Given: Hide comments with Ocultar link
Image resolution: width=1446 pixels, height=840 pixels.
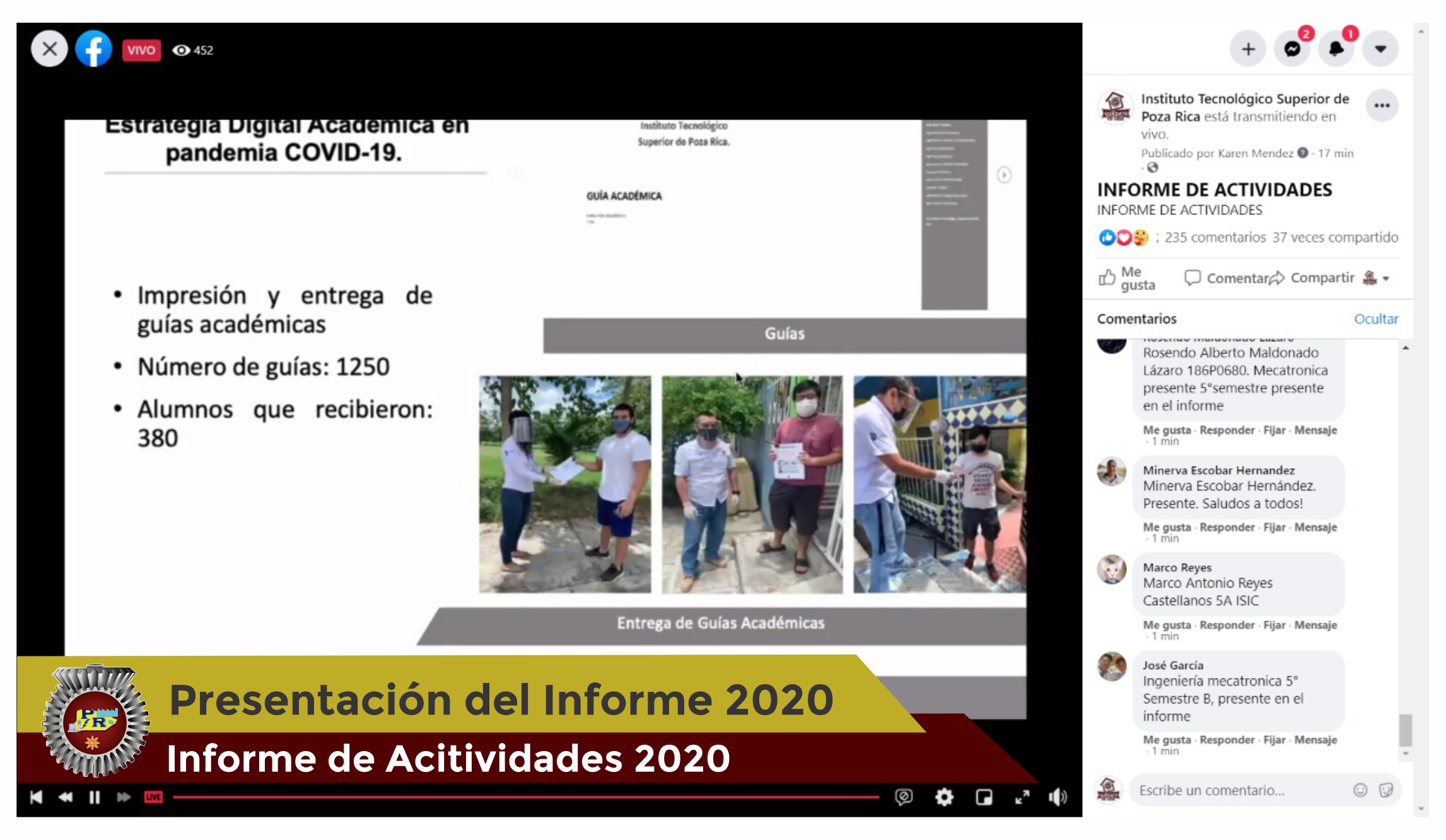Looking at the screenshot, I should (1375, 319).
